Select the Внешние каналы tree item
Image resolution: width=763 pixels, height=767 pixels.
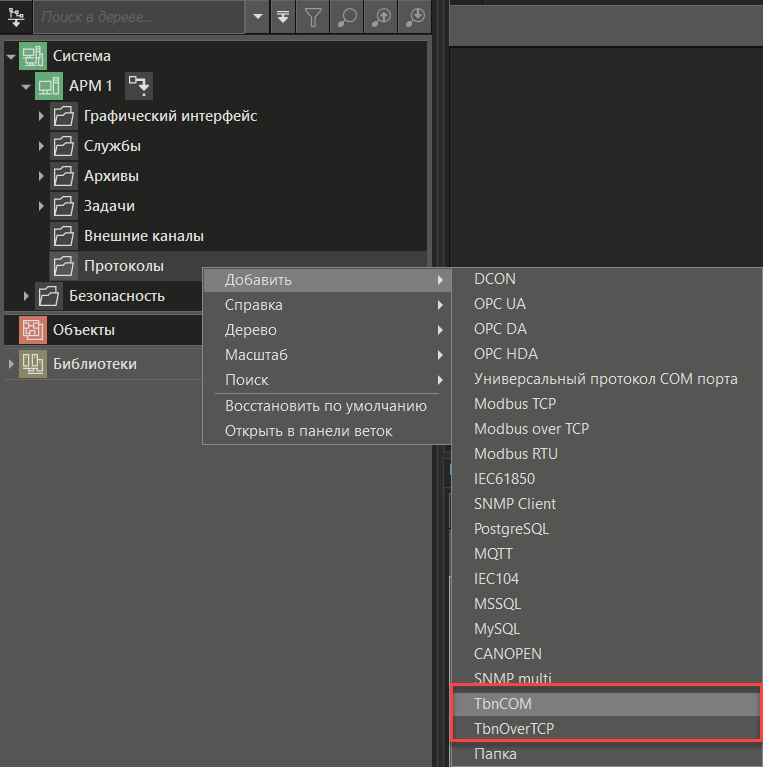143,236
